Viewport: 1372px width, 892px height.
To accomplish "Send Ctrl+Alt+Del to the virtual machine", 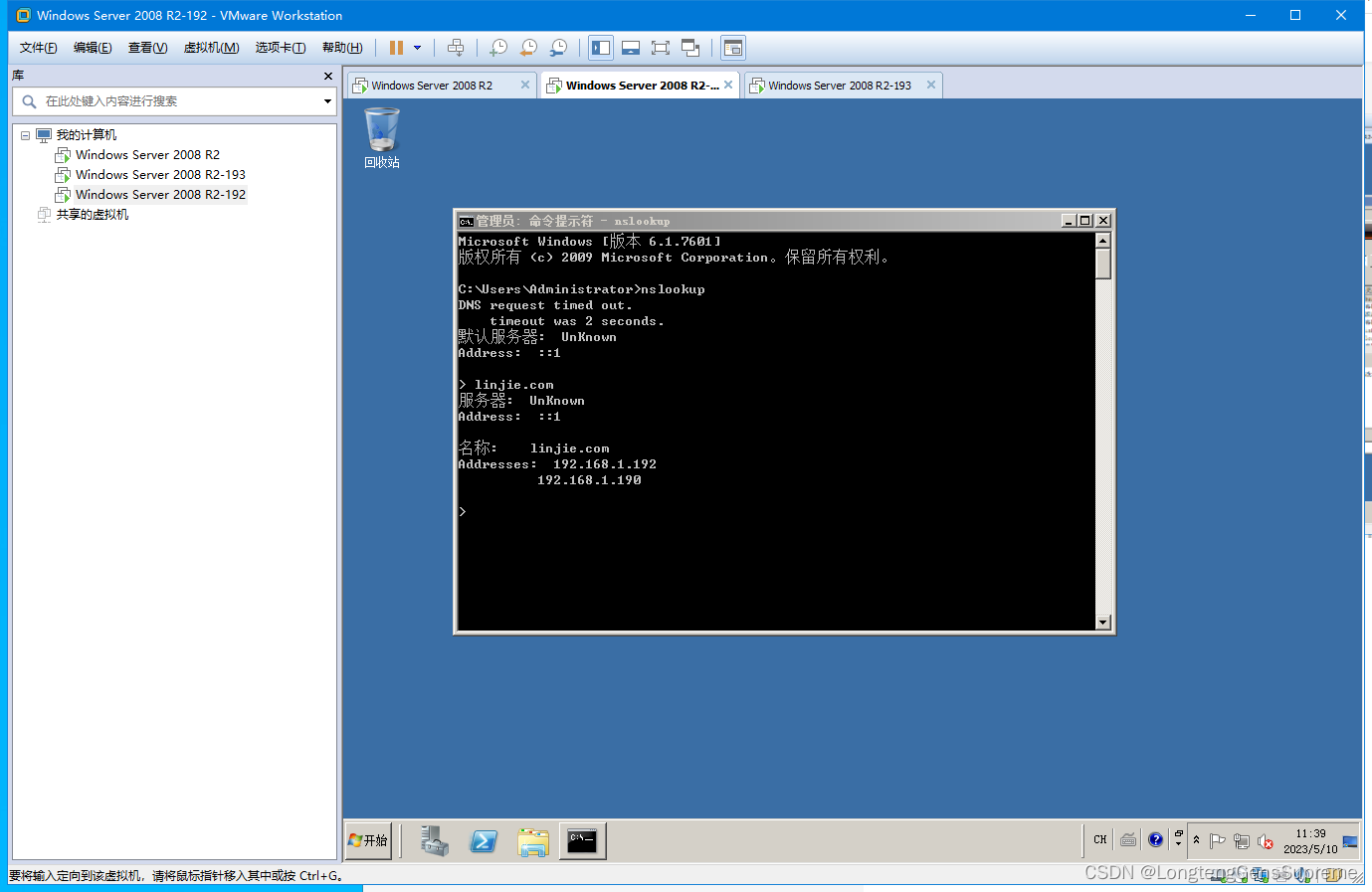I will coord(456,48).
